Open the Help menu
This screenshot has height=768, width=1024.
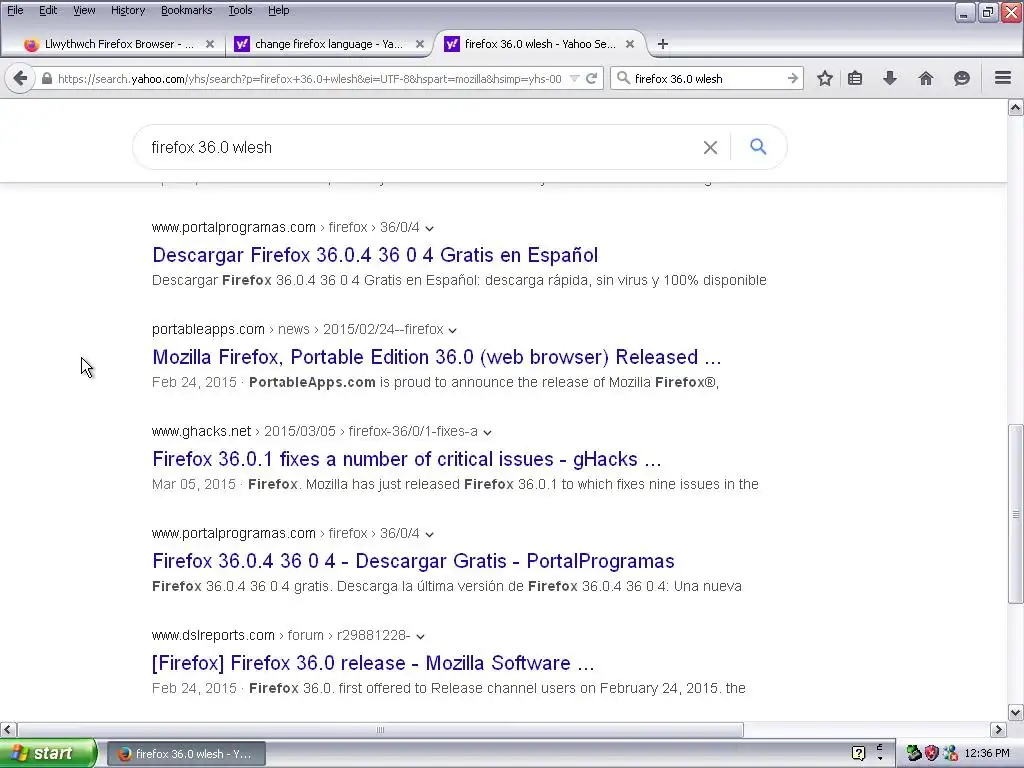tap(278, 10)
